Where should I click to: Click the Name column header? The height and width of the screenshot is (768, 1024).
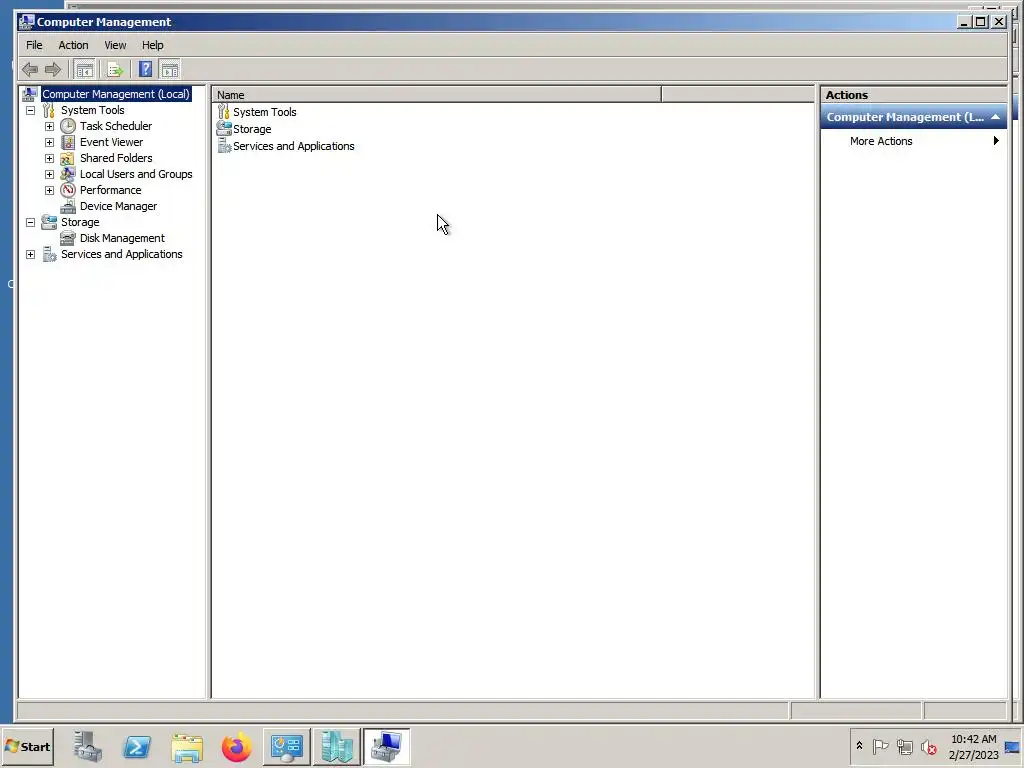[x=436, y=95]
